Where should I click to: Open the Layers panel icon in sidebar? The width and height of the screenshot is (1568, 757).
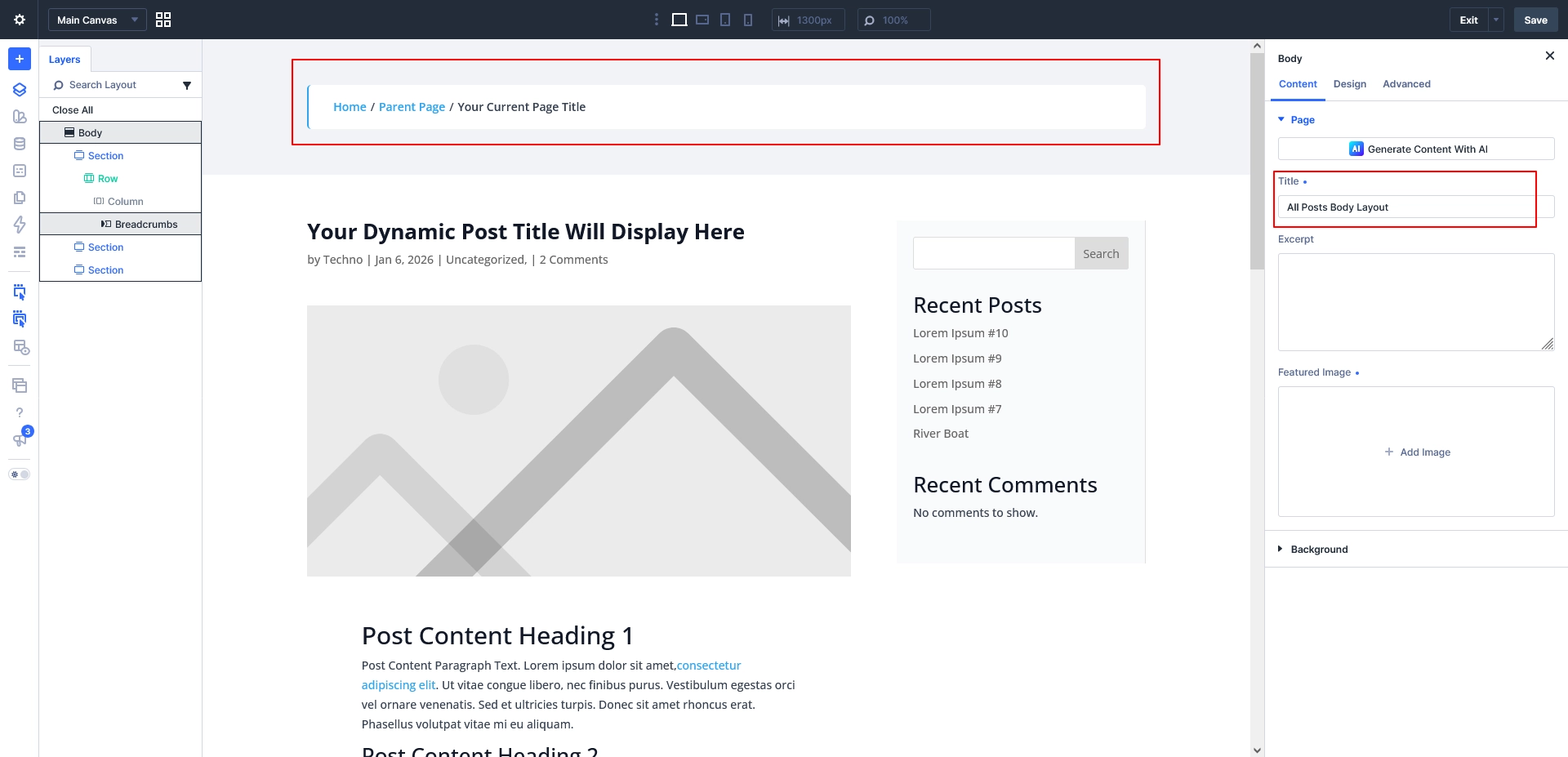[20, 90]
